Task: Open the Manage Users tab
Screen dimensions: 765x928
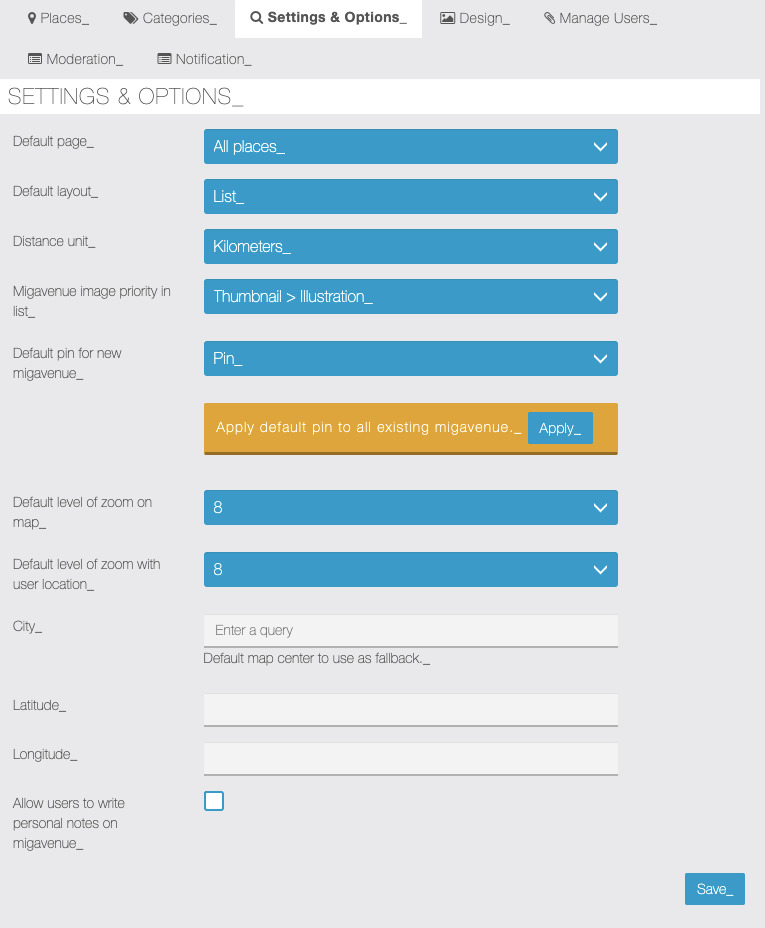Action: pyautogui.click(x=600, y=19)
